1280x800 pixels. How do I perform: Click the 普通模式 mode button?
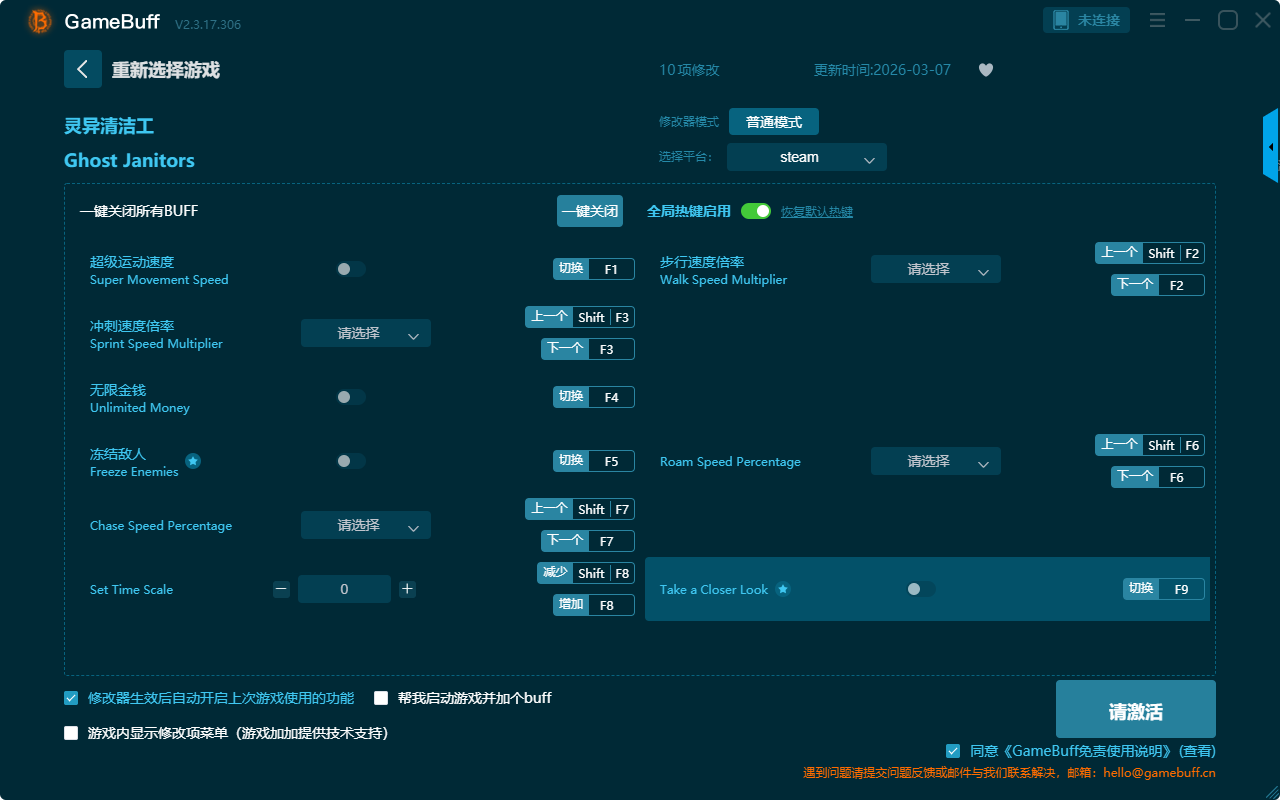pos(773,122)
